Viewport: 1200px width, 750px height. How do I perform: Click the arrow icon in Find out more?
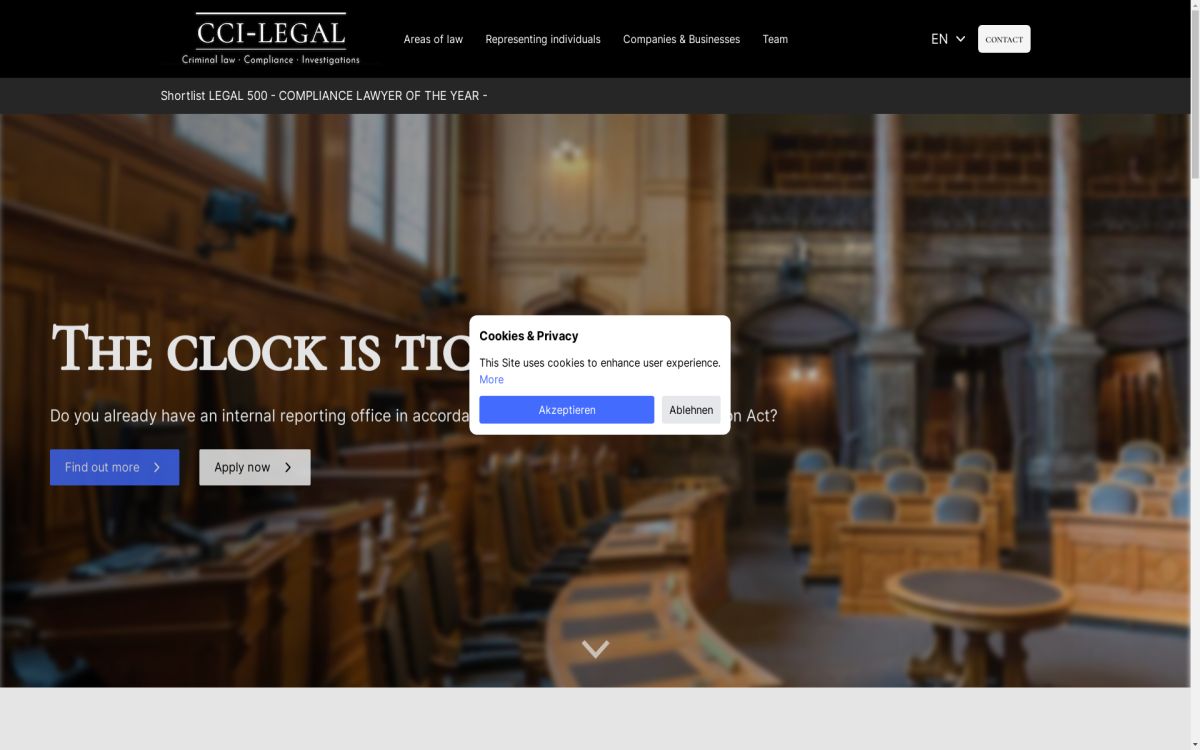pos(157,467)
